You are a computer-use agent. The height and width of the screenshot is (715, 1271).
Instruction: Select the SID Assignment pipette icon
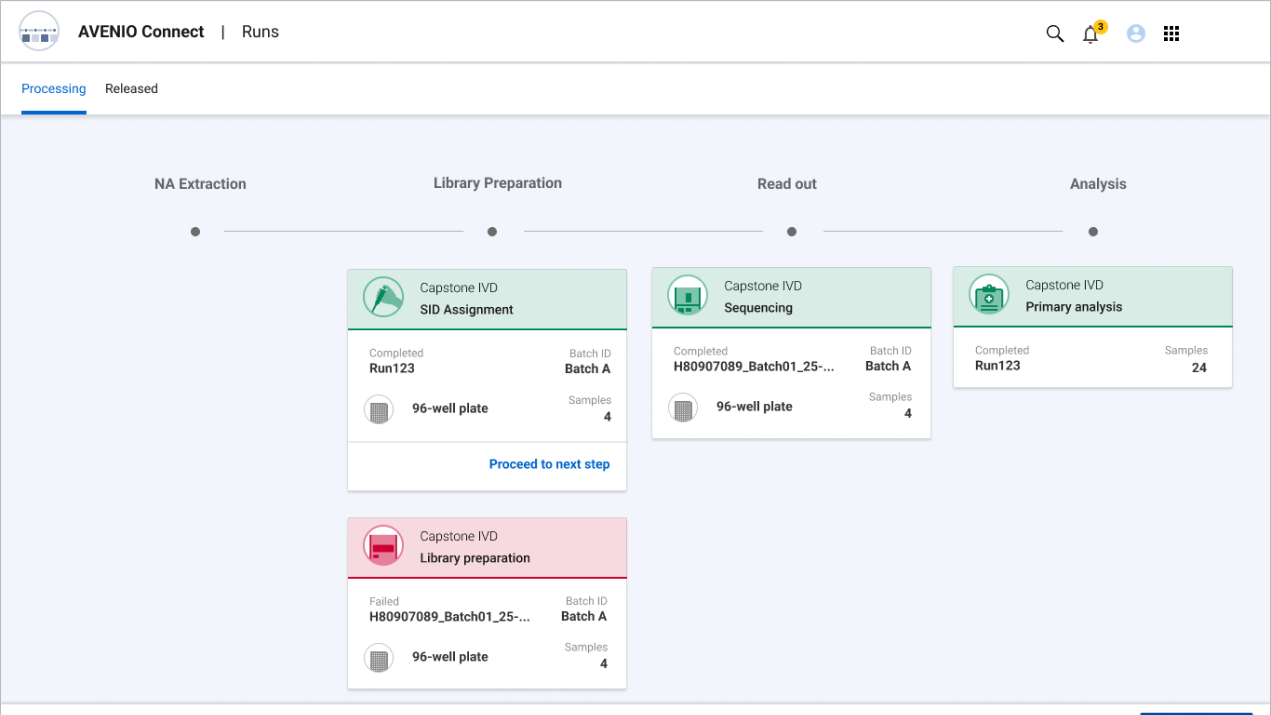383,297
